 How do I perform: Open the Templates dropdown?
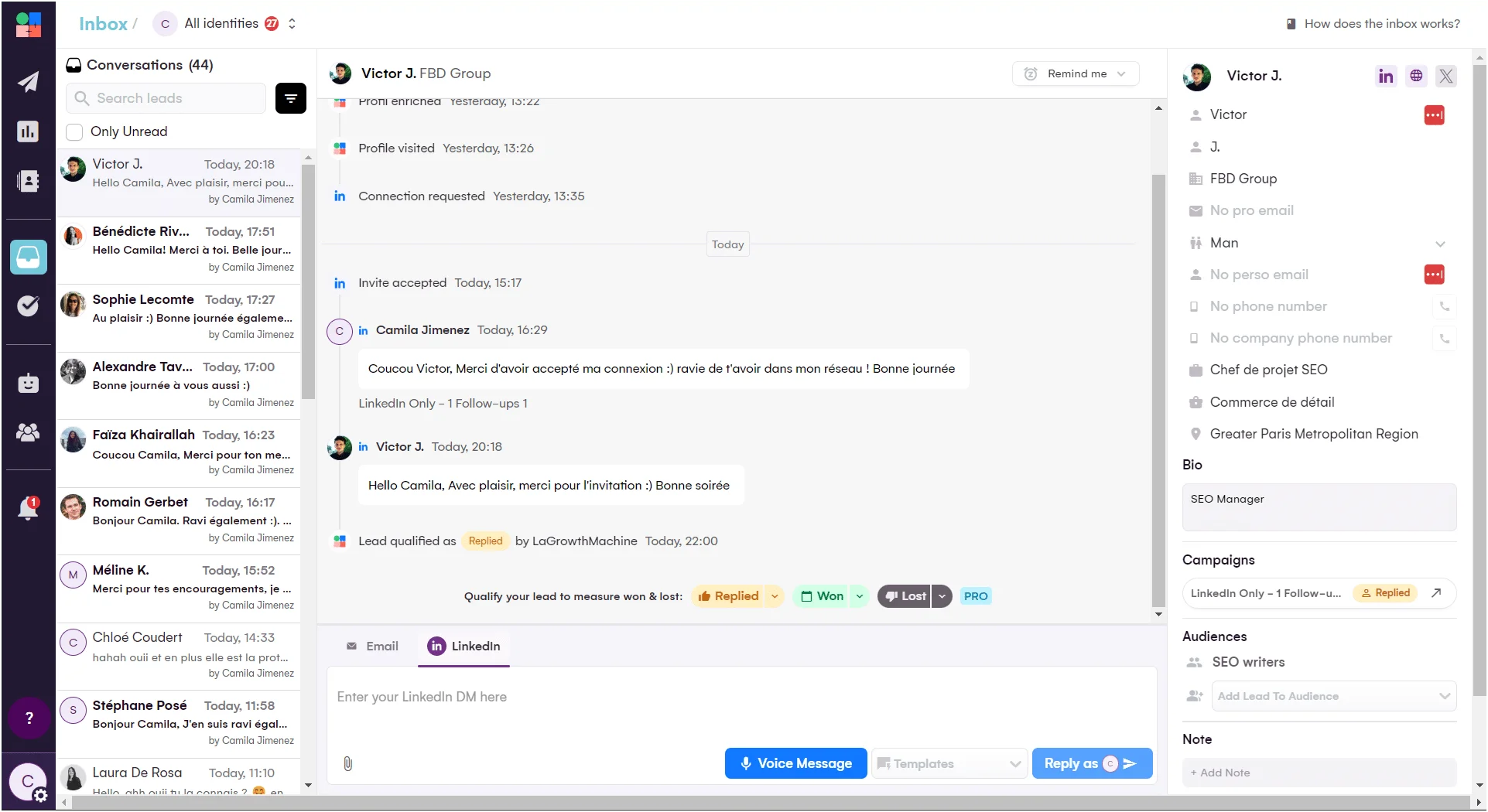(x=949, y=764)
